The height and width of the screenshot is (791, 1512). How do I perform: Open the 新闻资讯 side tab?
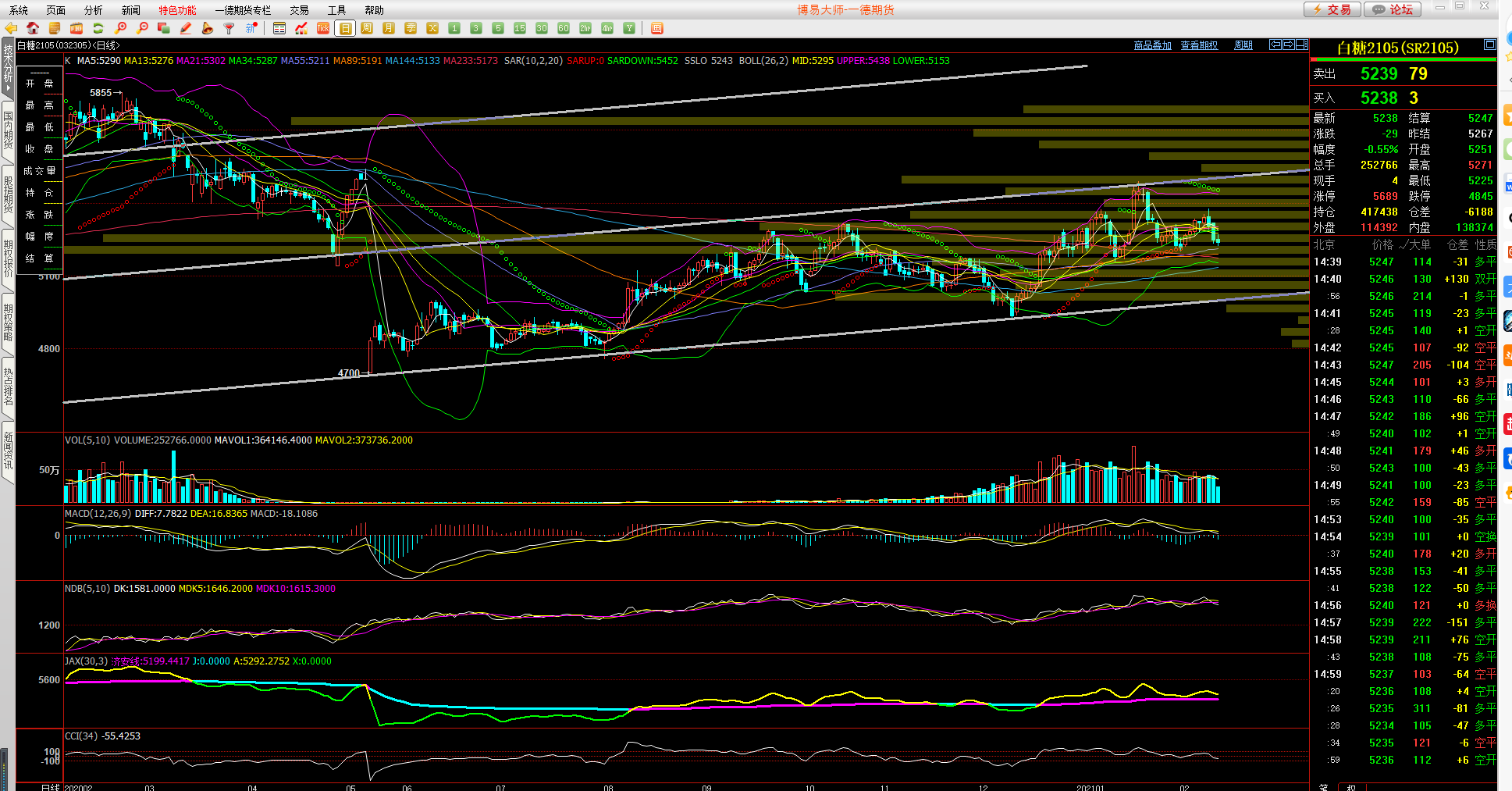[8, 451]
